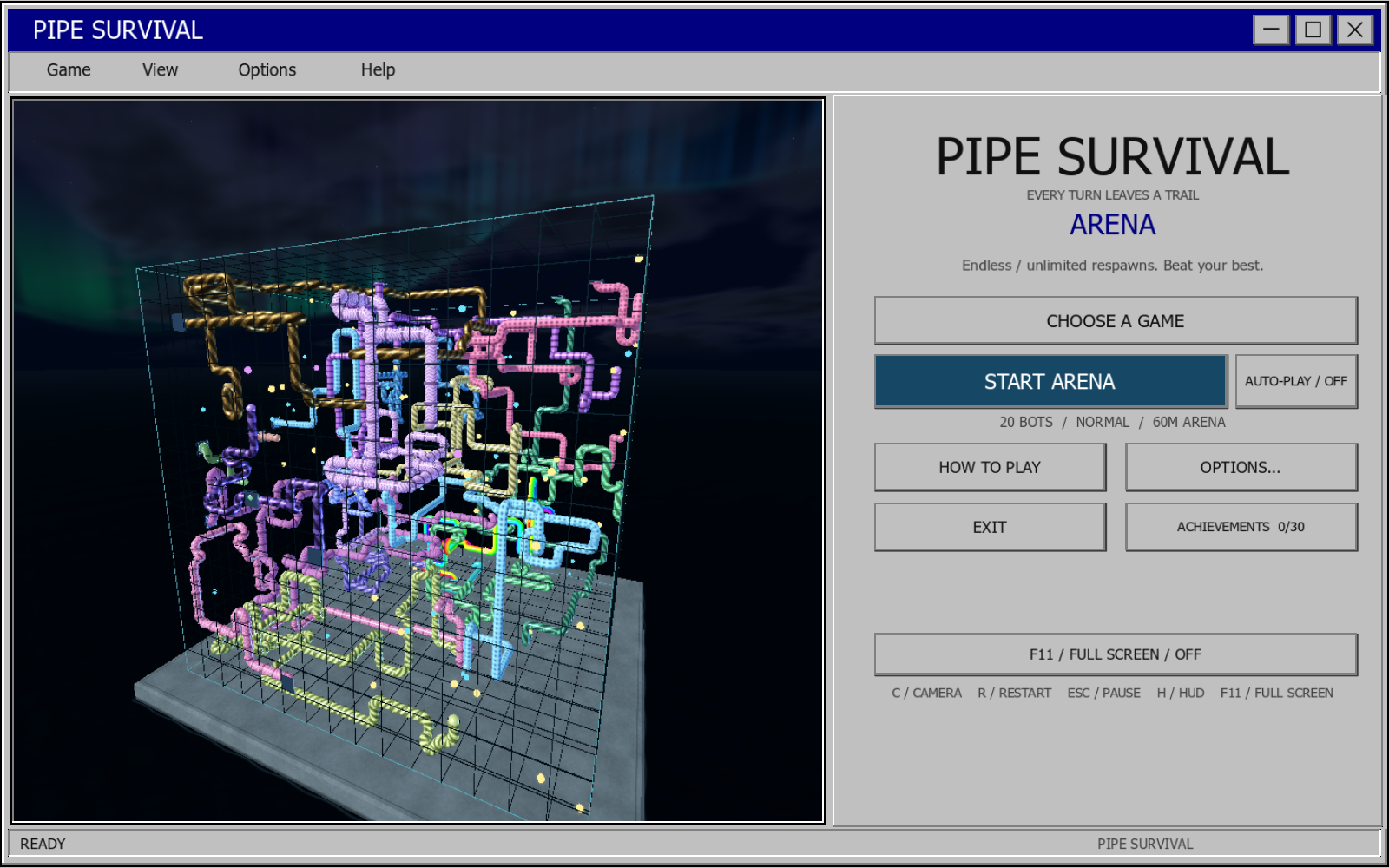Click the PIPE SURVIVAL status bar label
This screenshot has height=868, width=1389.
click(x=1145, y=845)
